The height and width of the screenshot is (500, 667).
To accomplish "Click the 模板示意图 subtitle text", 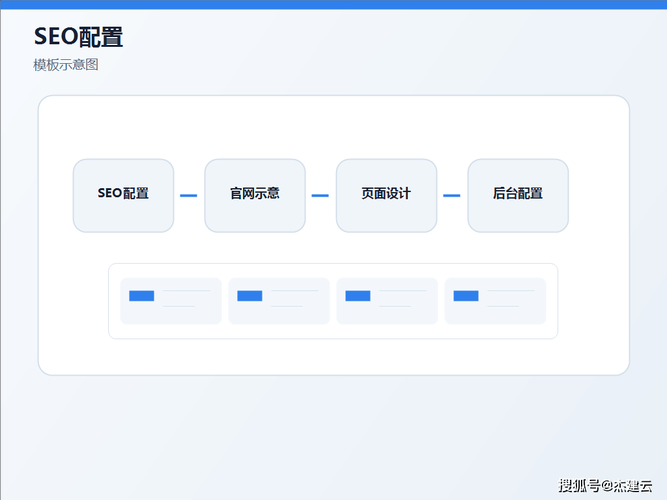I will click(x=66, y=65).
